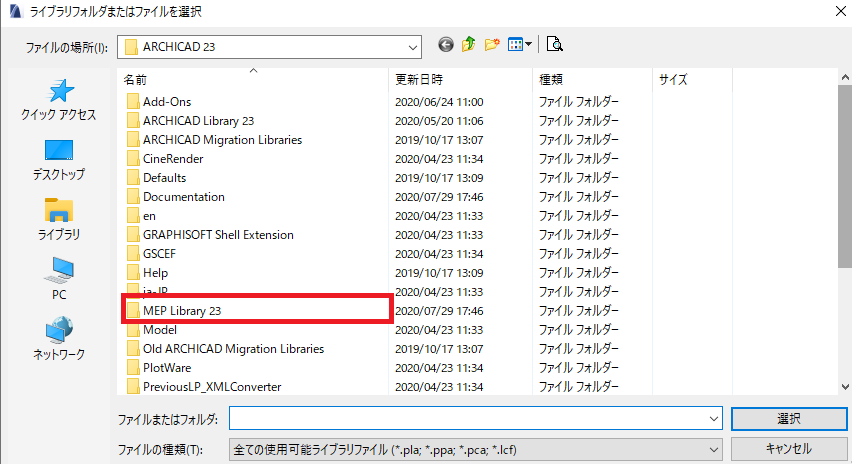Open the file type filter dropdown
This screenshot has width=852, height=464.
tap(713, 450)
